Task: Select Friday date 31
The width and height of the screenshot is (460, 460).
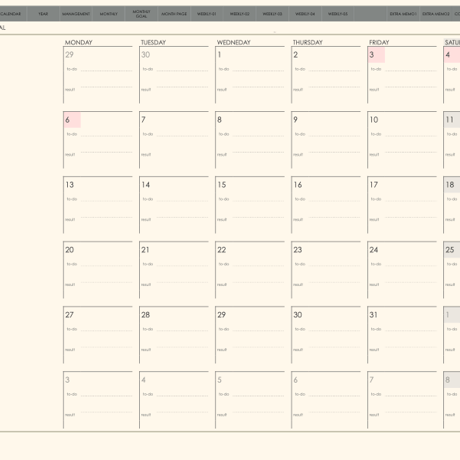Action: 373,315
